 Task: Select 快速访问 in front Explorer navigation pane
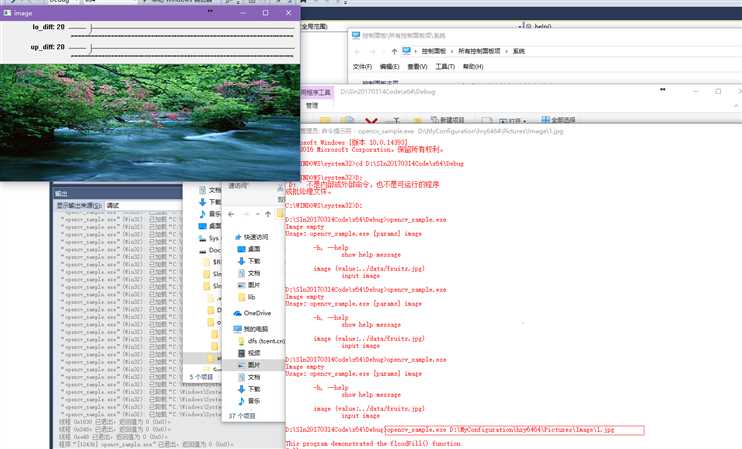251,237
